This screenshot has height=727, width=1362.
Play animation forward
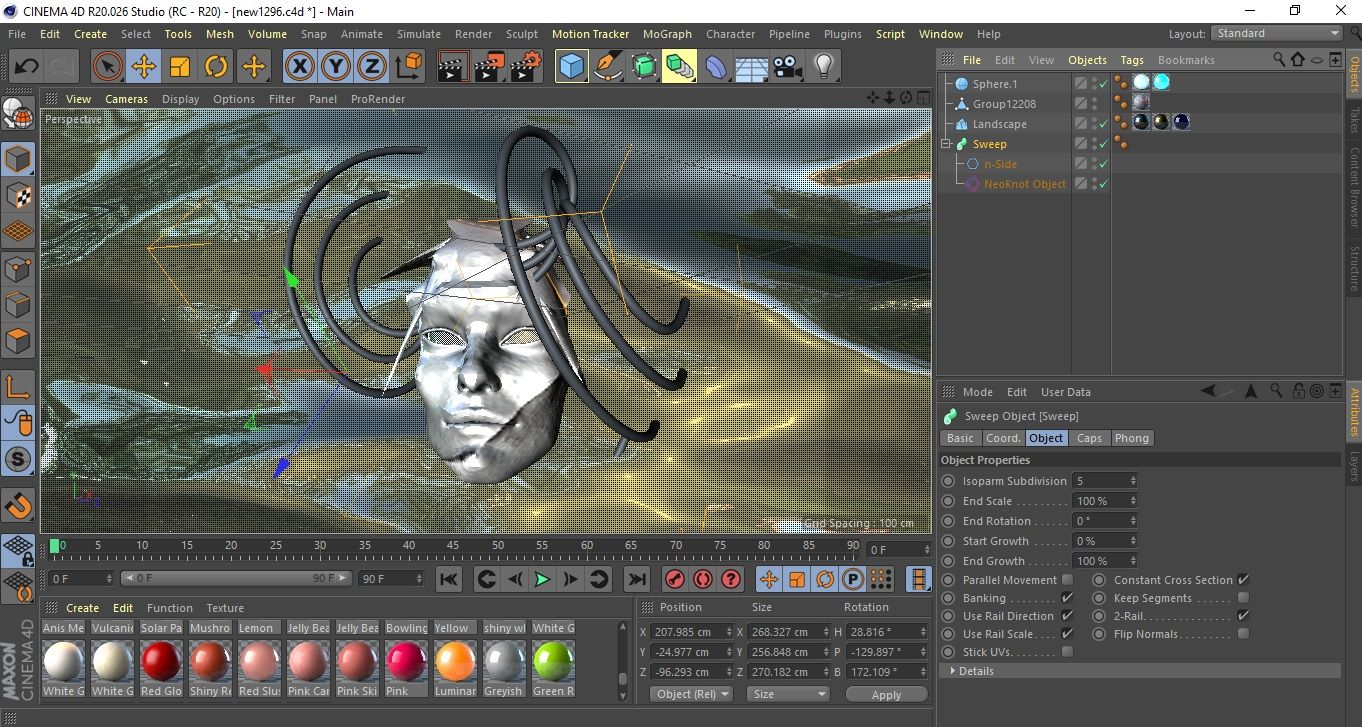[542, 579]
